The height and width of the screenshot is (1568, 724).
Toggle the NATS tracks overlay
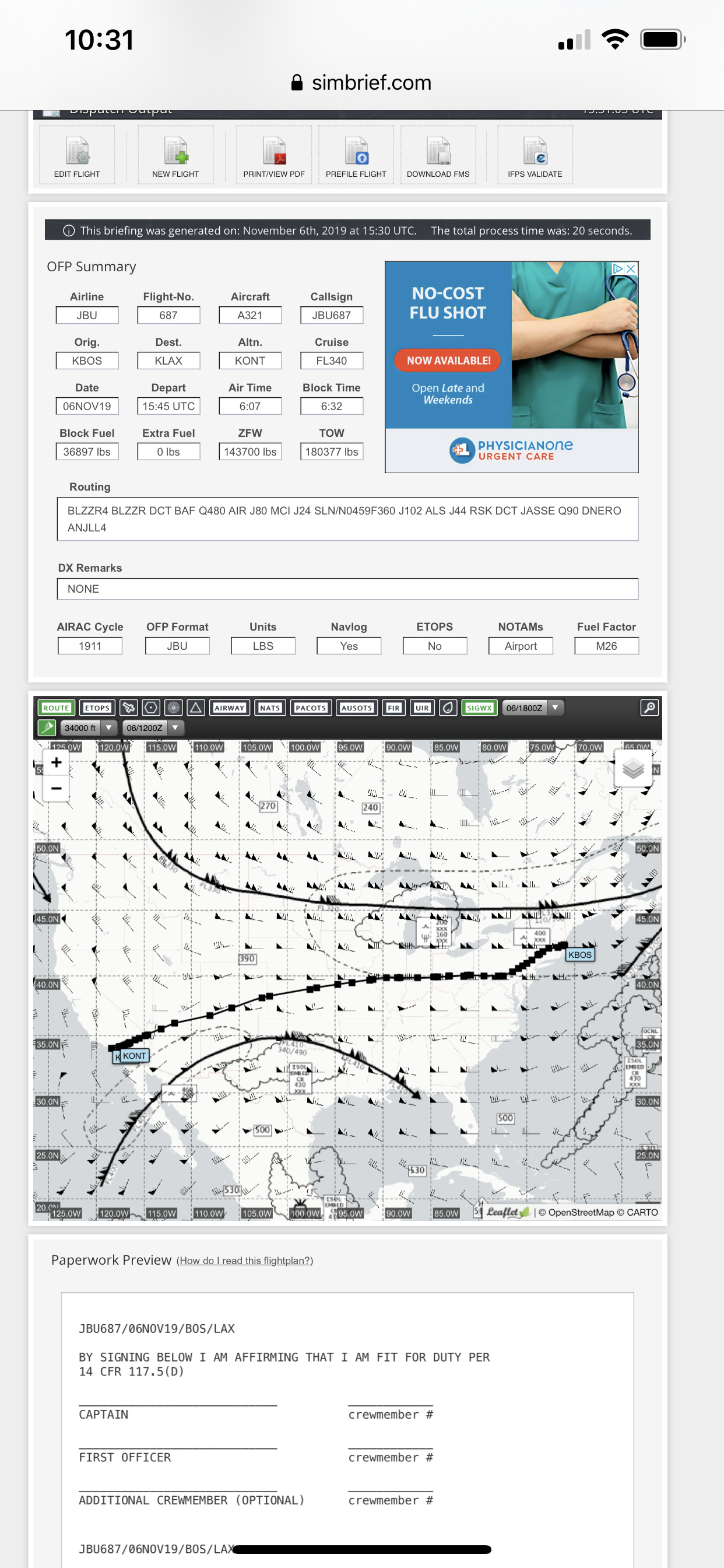click(269, 708)
